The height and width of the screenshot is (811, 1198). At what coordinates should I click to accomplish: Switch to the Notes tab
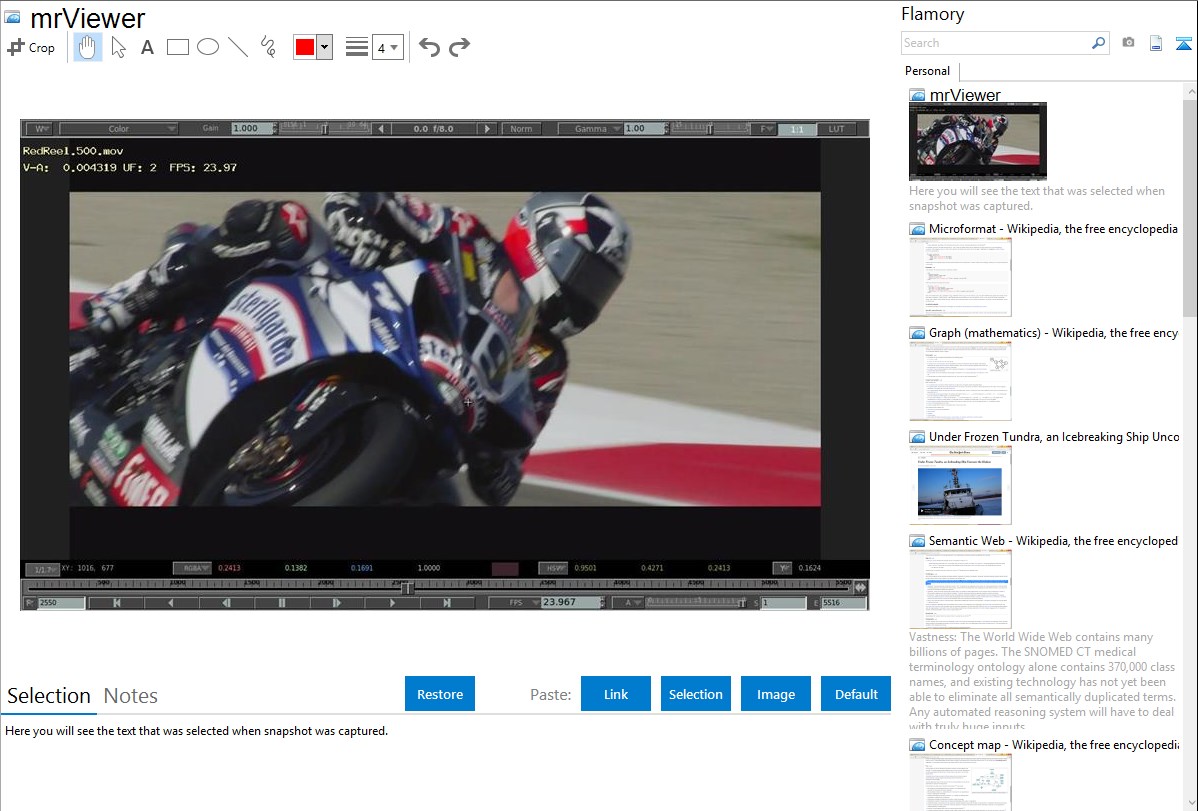click(x=131, y=696)
